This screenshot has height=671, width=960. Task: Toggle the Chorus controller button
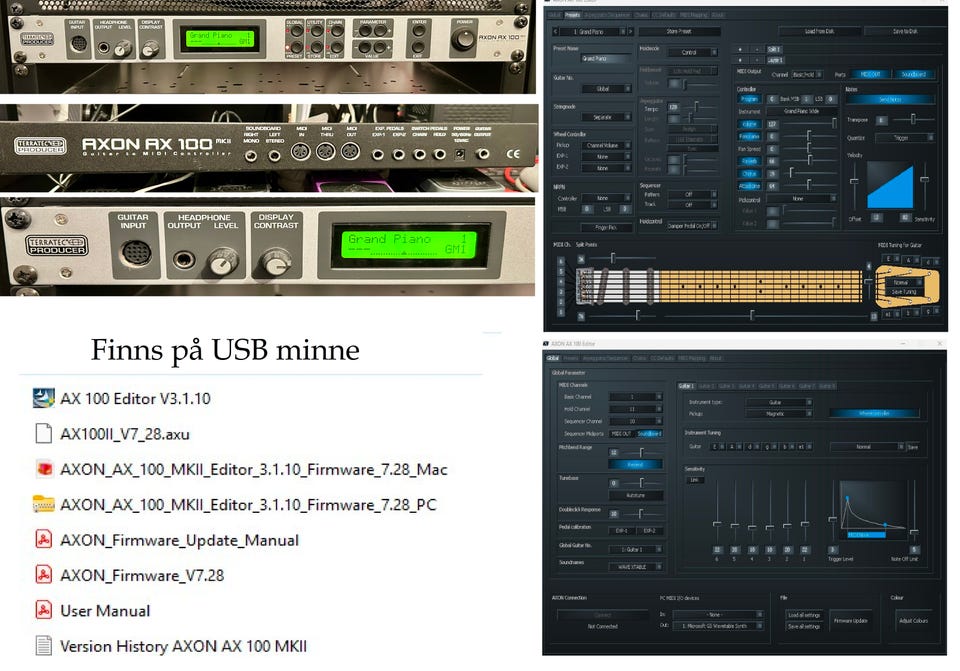[749, 174]
